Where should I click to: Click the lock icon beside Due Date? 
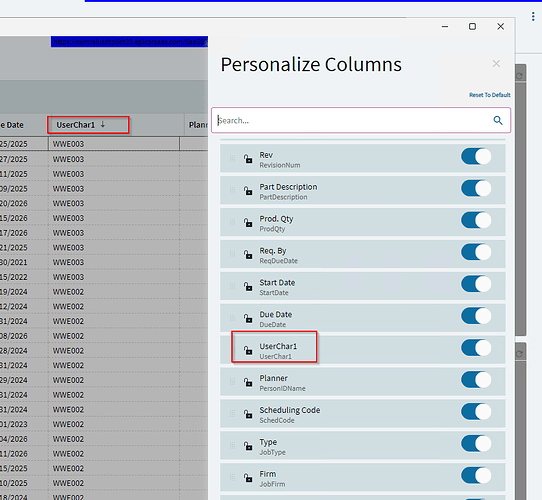click(248, 318)
